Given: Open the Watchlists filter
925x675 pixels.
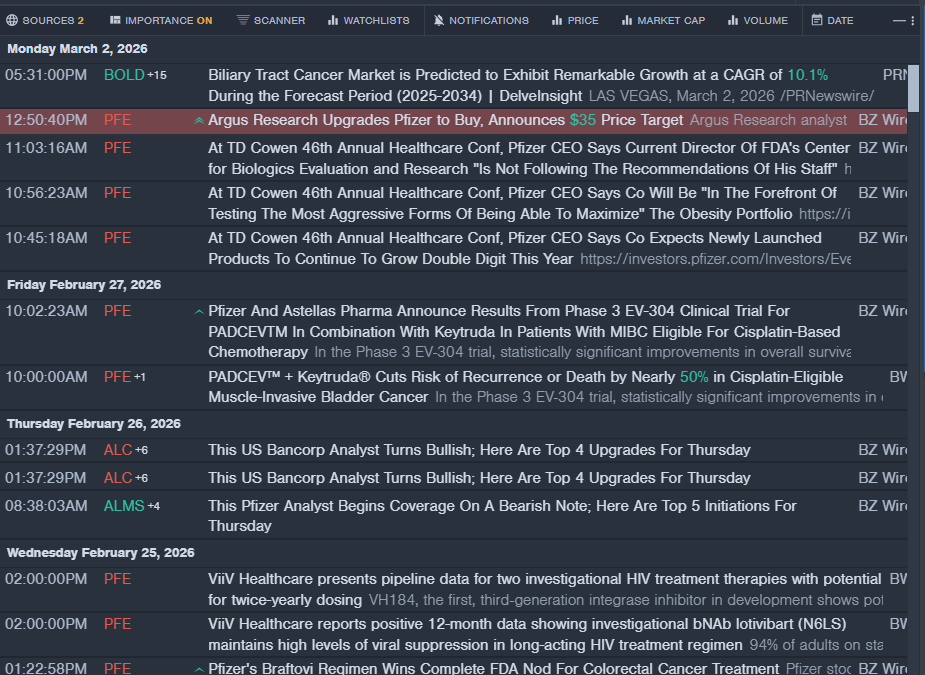Looking at the screenshot, I should pos(368,21).
